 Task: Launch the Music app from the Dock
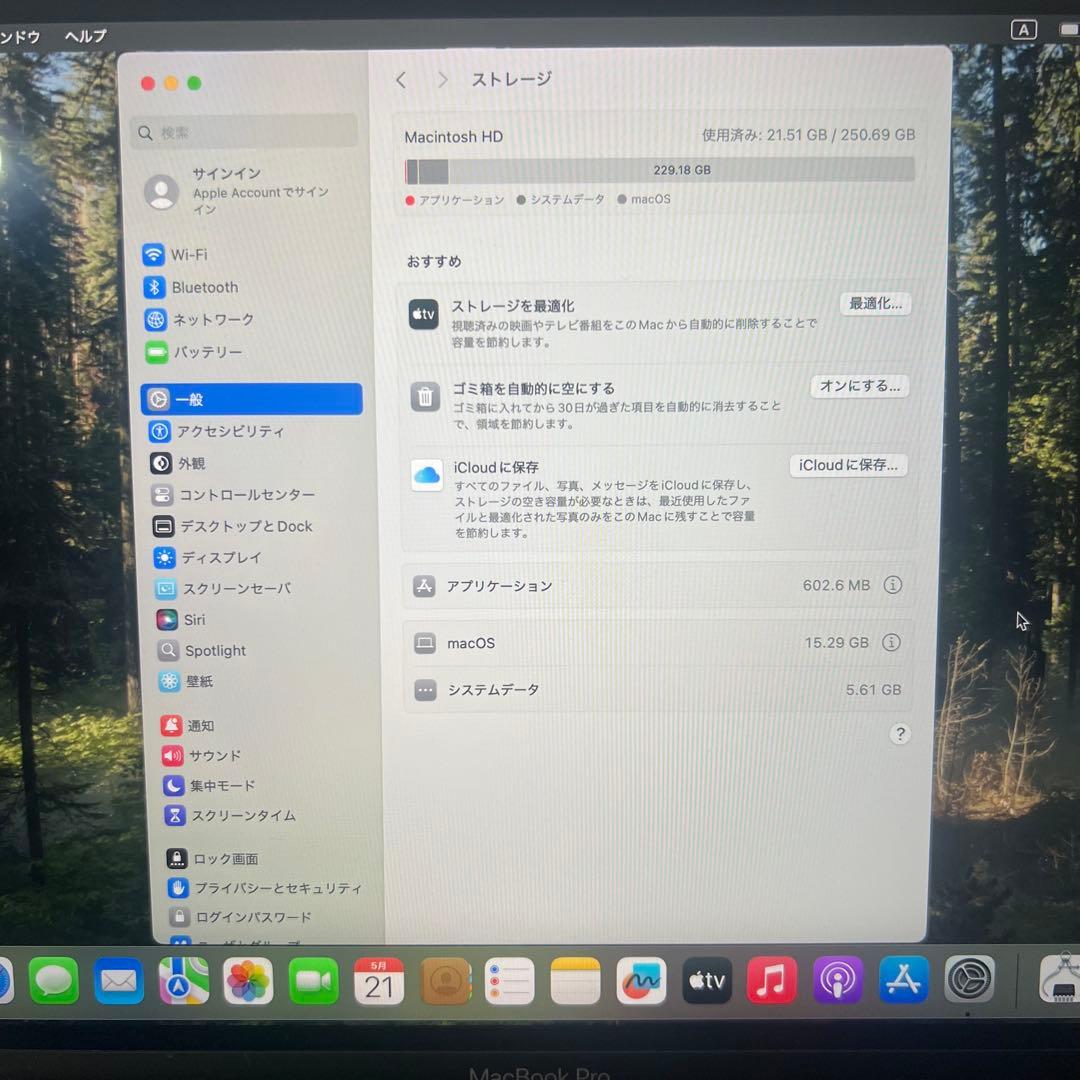click(771, 981)
